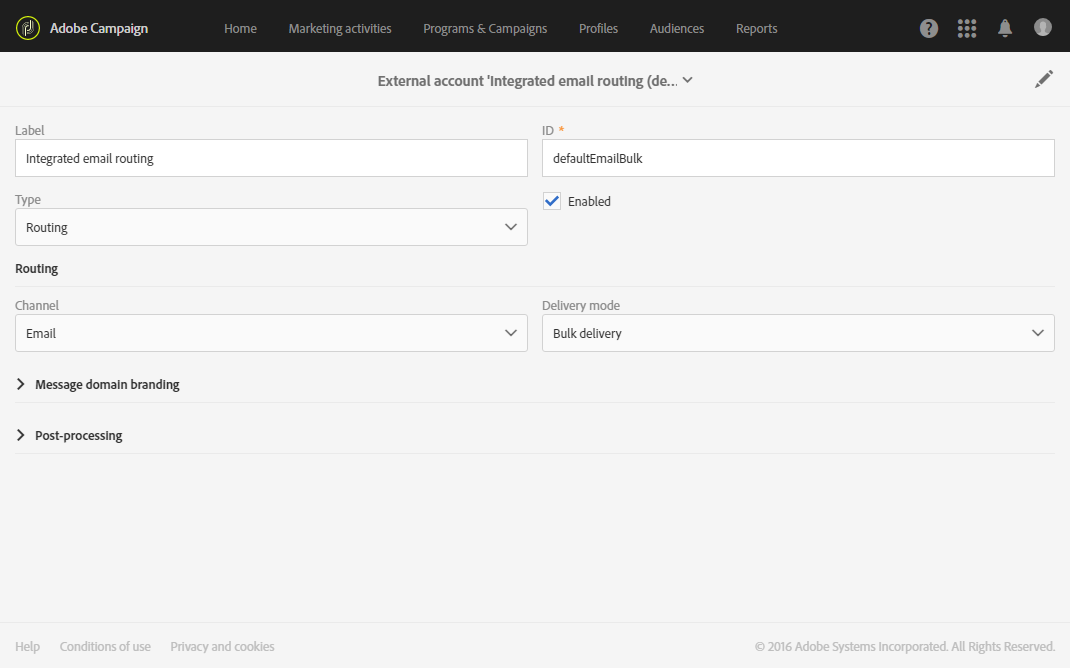Open the Conditions of use link
Screen dimensions: 1070x668
tap(105, 647)
